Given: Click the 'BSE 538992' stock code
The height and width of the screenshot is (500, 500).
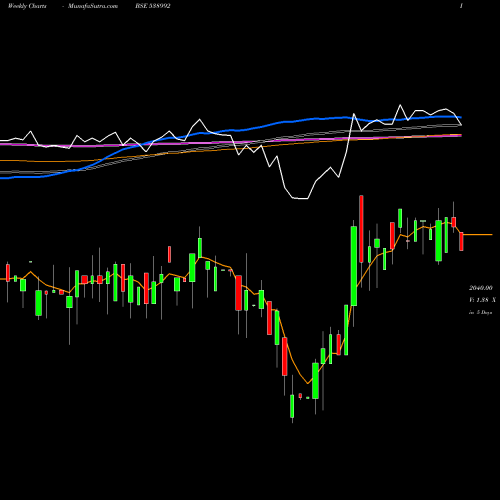Looking at the screenshot, I should [x=153, y=6].
